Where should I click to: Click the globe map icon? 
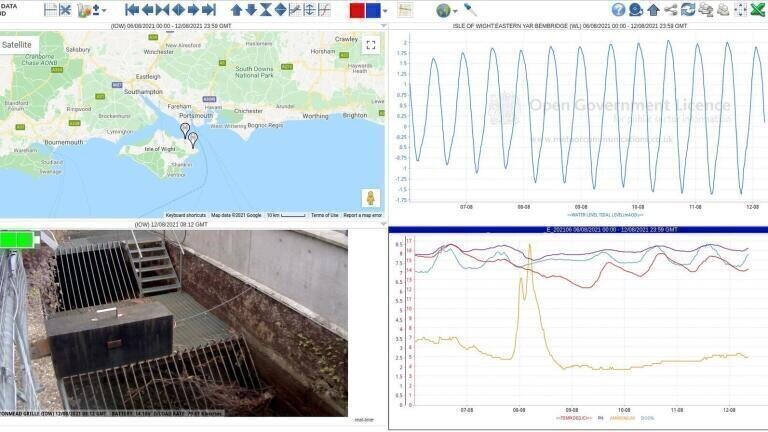(443, 10)
